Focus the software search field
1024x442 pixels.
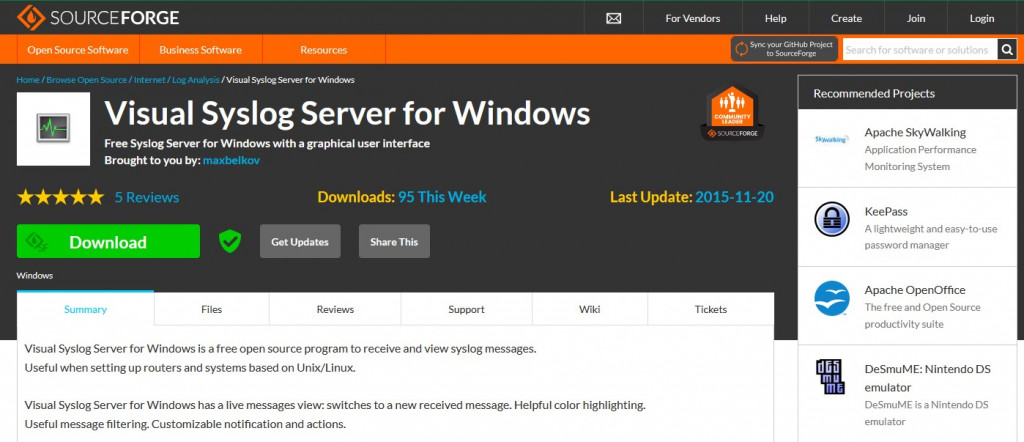920,50
